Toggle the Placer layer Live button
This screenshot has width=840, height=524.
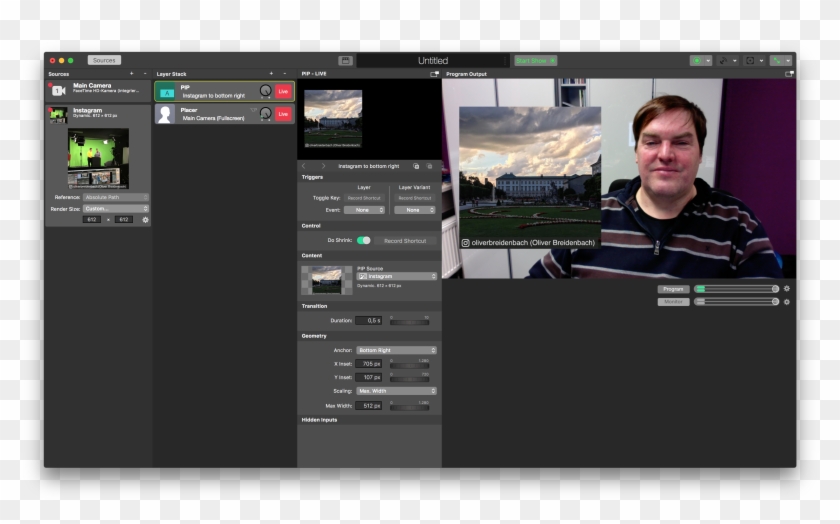click(283, 114)
